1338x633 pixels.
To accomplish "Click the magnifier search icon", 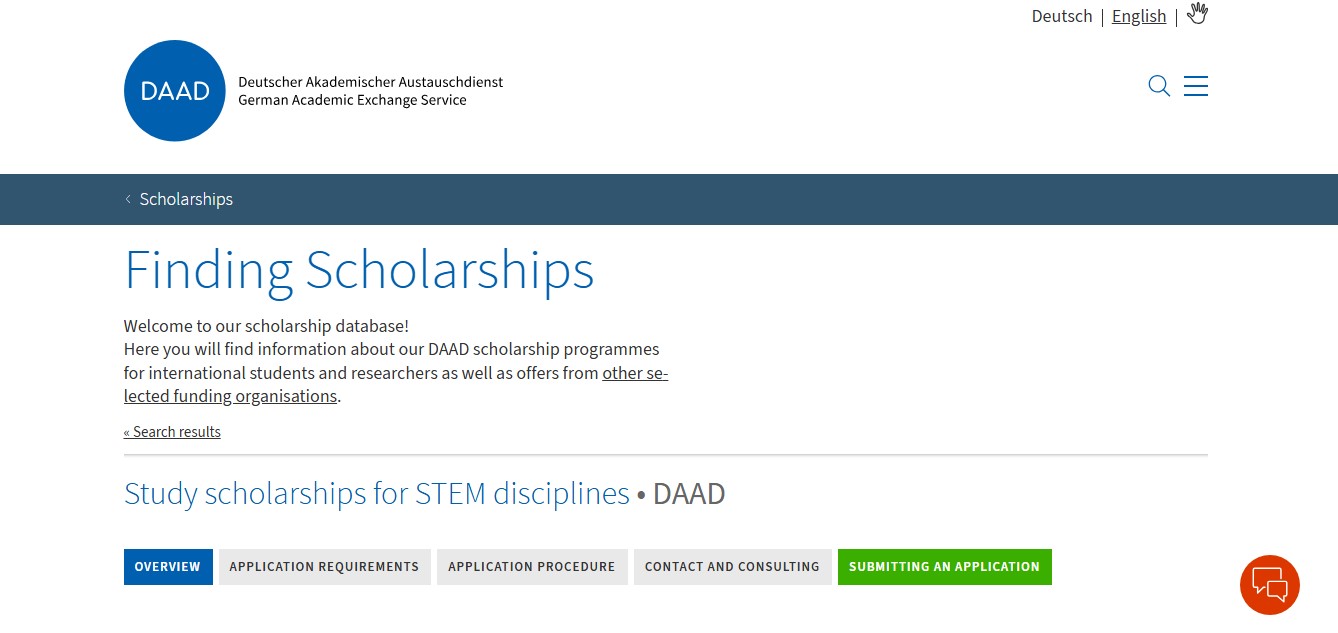I will pyautogui.click(x=1159, y=86).
